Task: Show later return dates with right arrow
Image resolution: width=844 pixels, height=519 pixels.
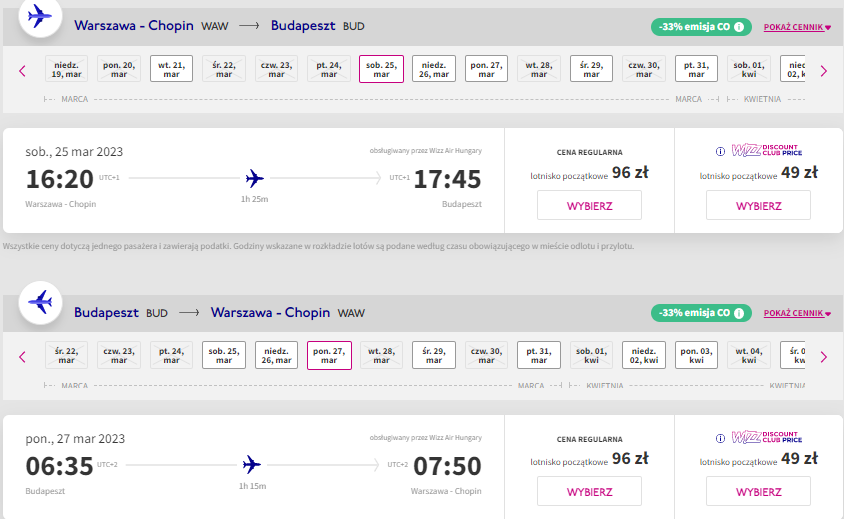Action: 824,356
